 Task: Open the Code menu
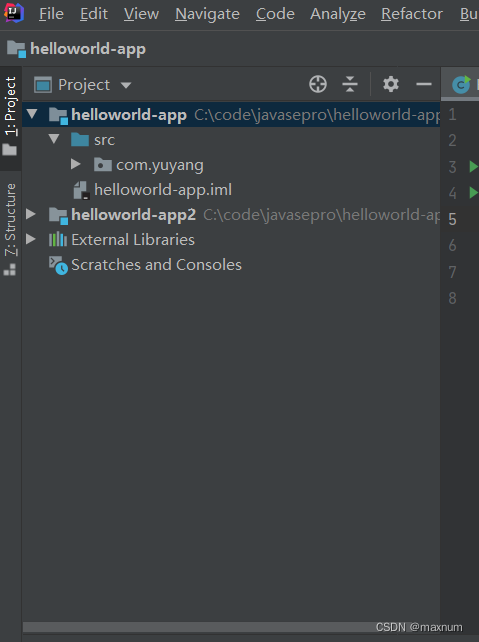[x=275, y=14]
